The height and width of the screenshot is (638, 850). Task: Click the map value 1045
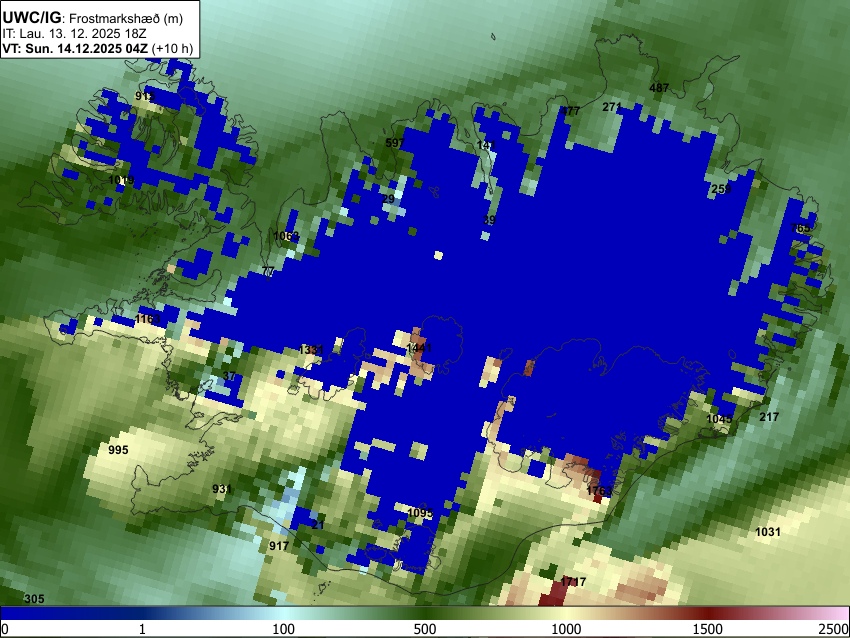click(x=719, y=419)
